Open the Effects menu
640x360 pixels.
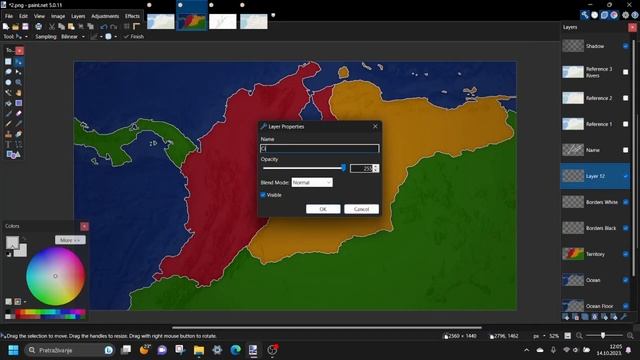click(x=132, y=16)
